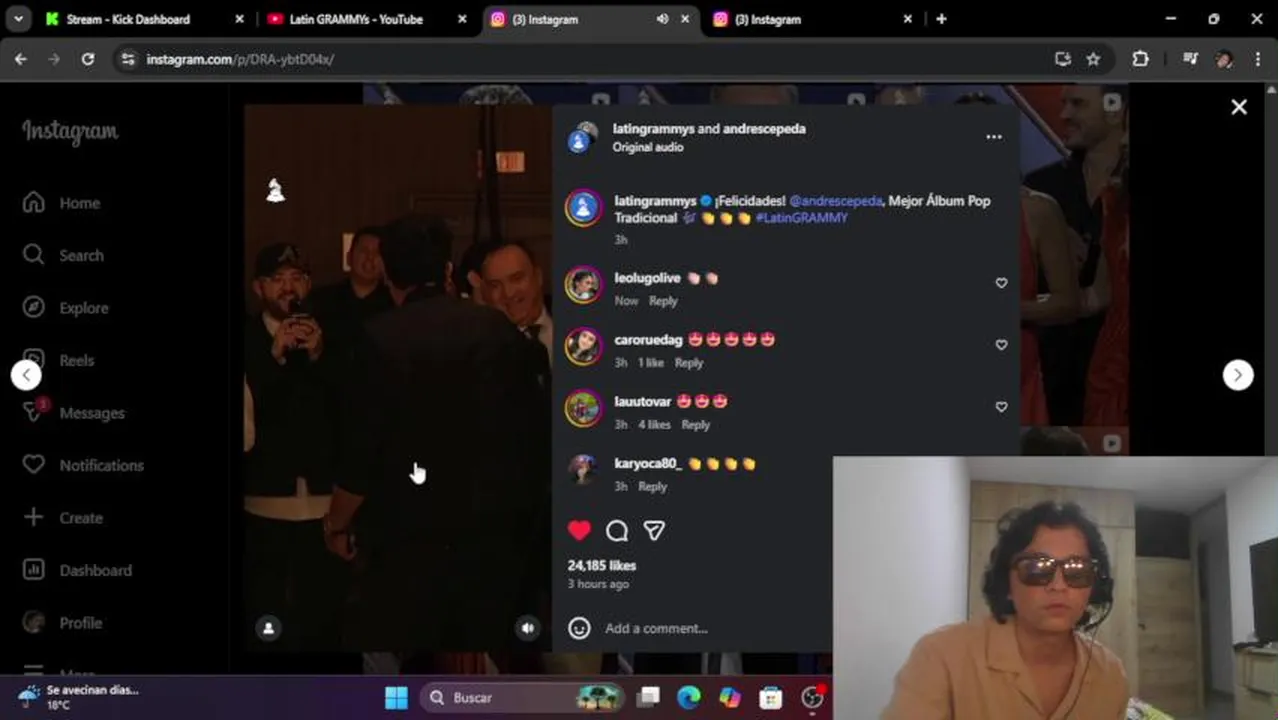Image resolution: width=1278 pixels, height=720 pixels.
Task: Open the #LatinGRAMMY hashtag
Action: click(x=802, y=218)
